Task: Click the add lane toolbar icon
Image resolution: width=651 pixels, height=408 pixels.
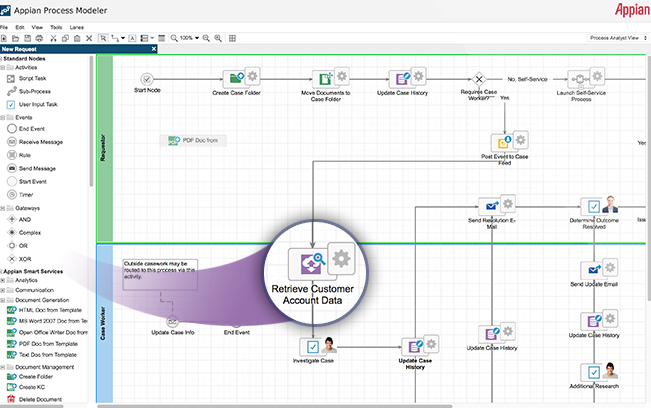Action: point(144,38)
